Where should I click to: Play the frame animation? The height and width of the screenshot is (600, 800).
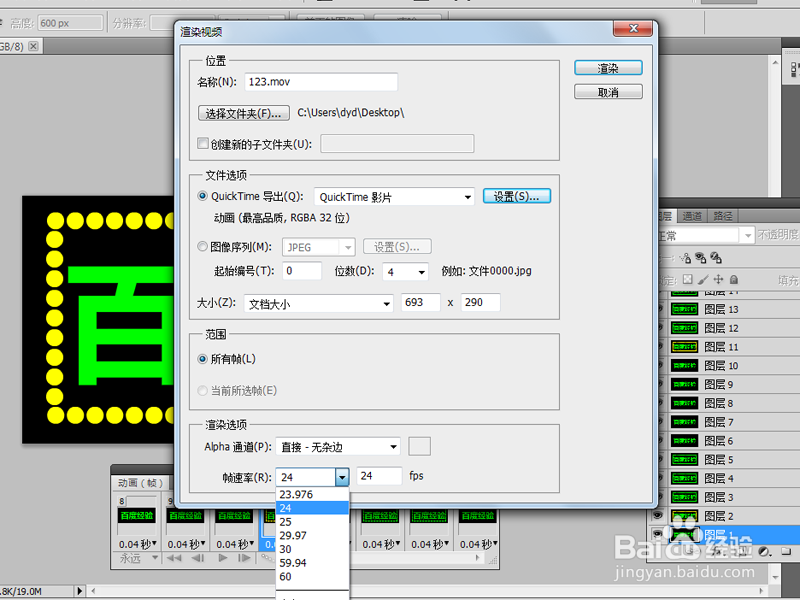pyautogui.click(x=222, y=558)
